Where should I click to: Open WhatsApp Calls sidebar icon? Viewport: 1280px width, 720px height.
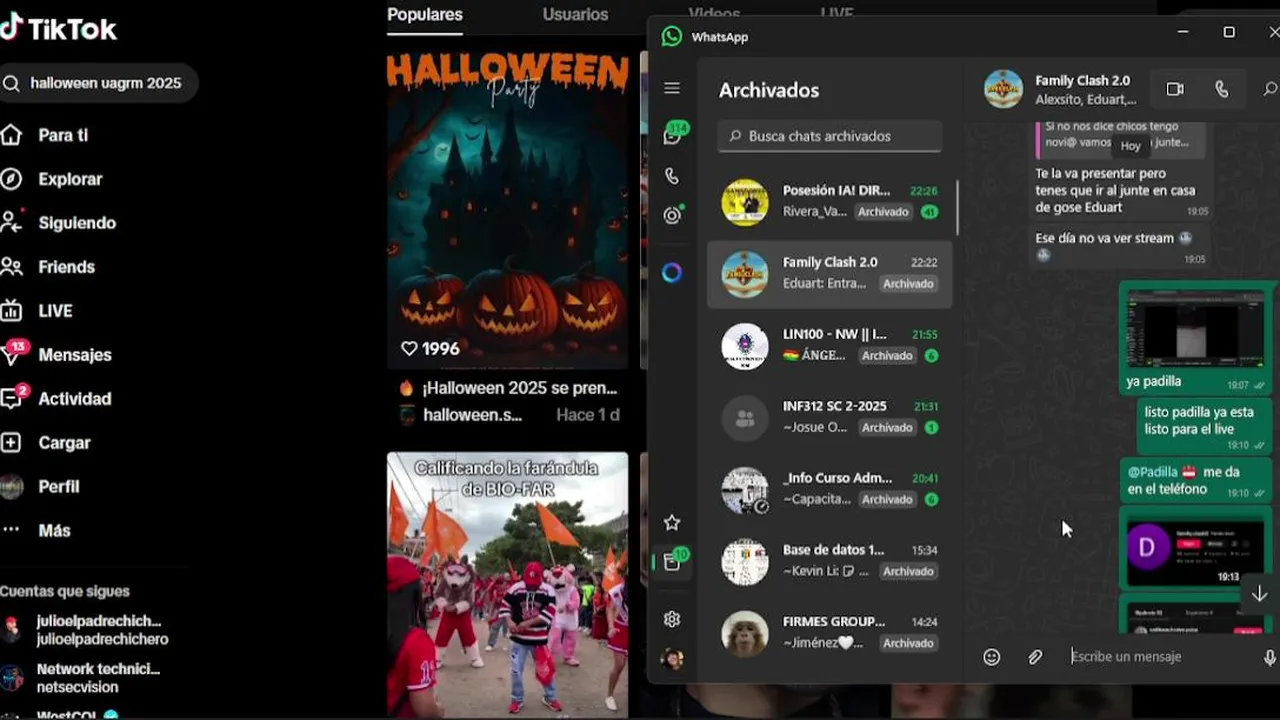click(672, 176)
